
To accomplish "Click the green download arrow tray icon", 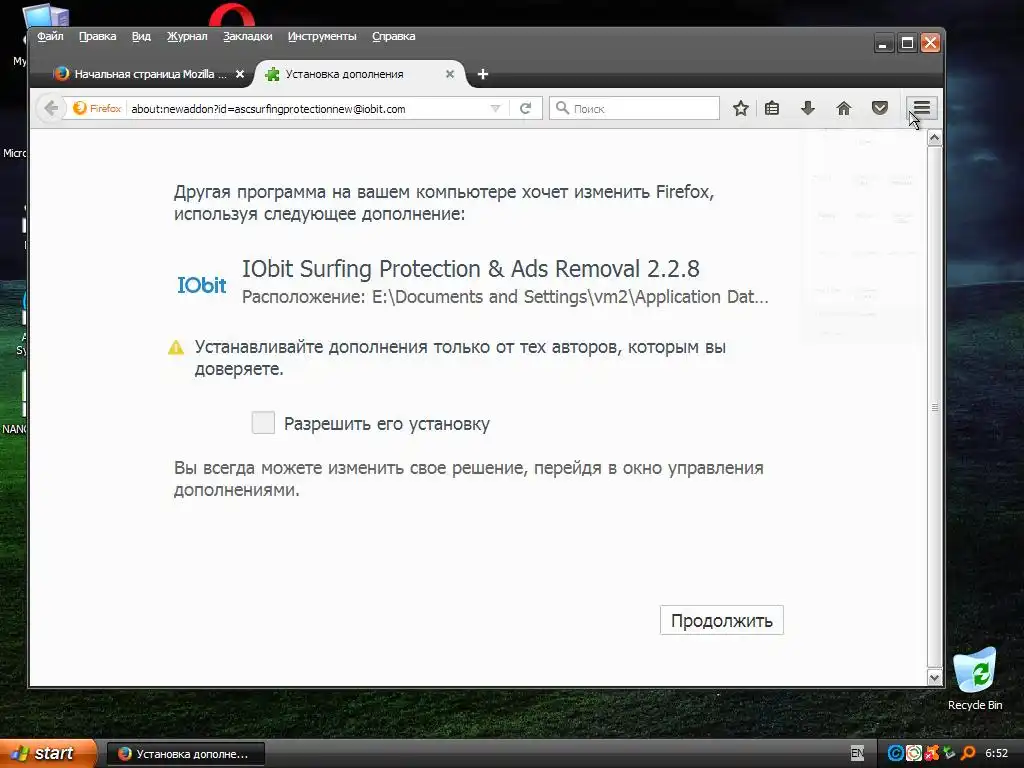I will [x=949, y=753].
